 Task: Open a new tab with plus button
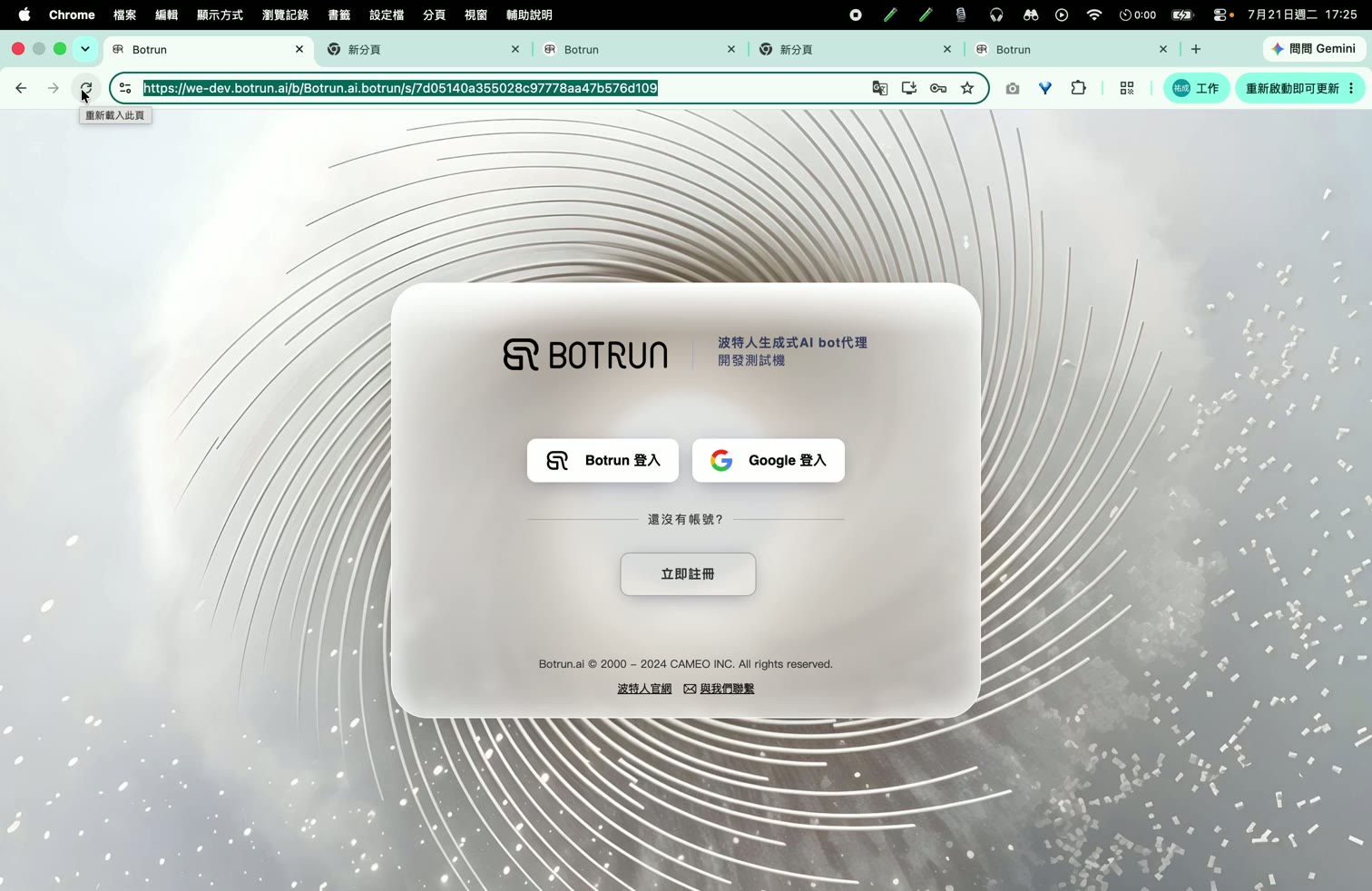pyautogui.click(x=1196, y=49)
